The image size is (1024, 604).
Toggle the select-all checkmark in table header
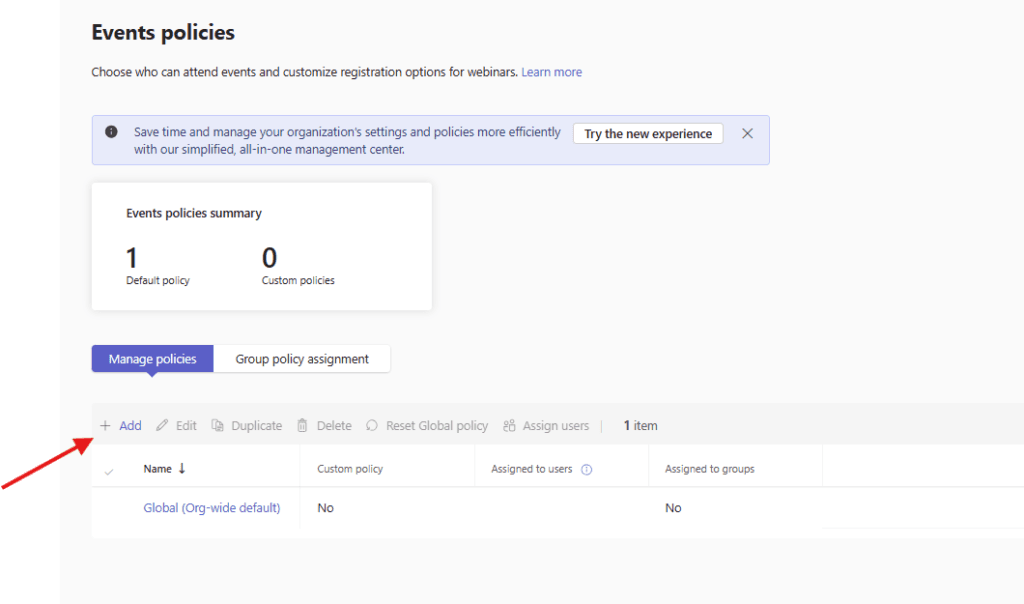109,470
